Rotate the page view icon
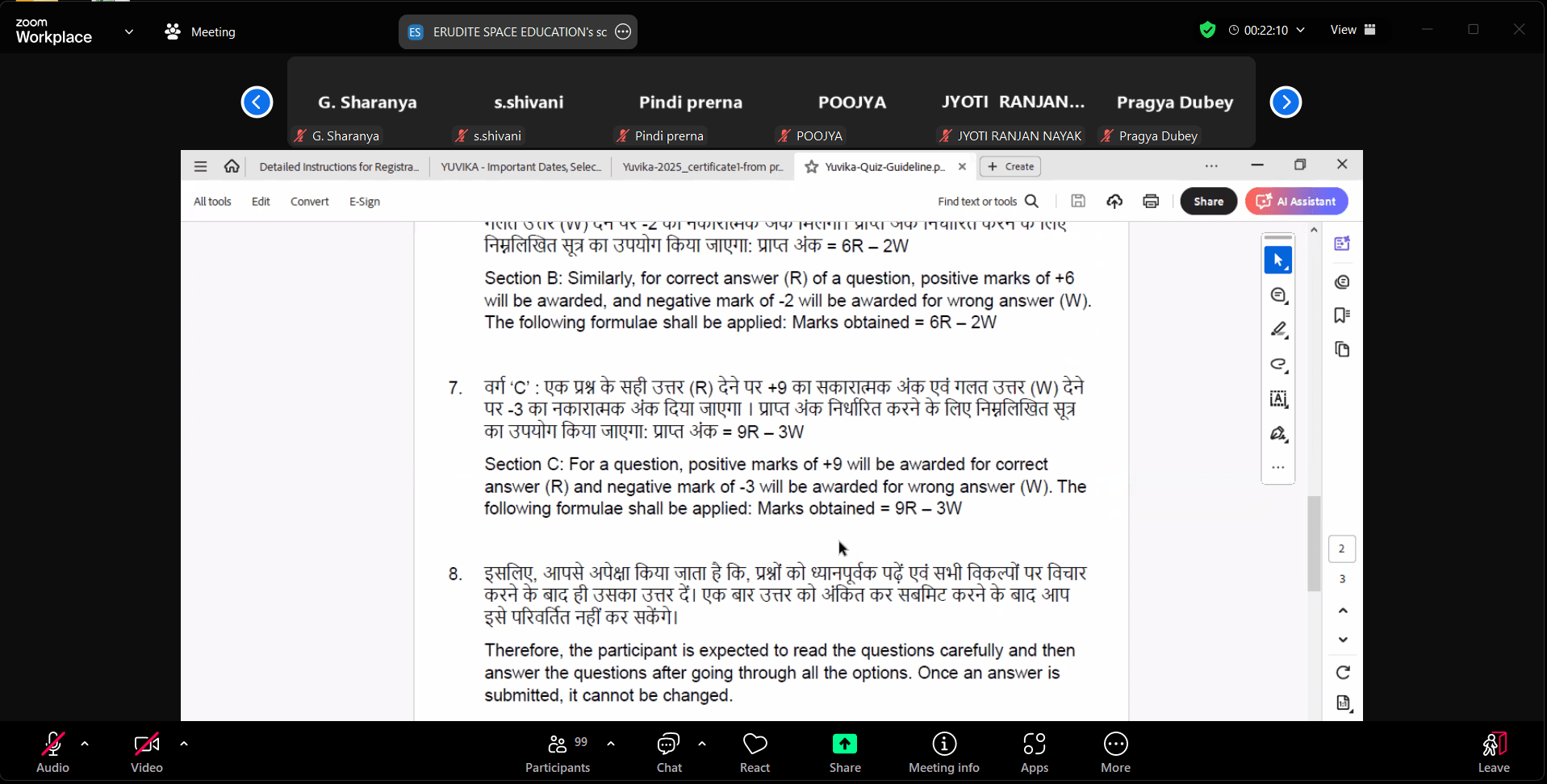 (1343, 673)
